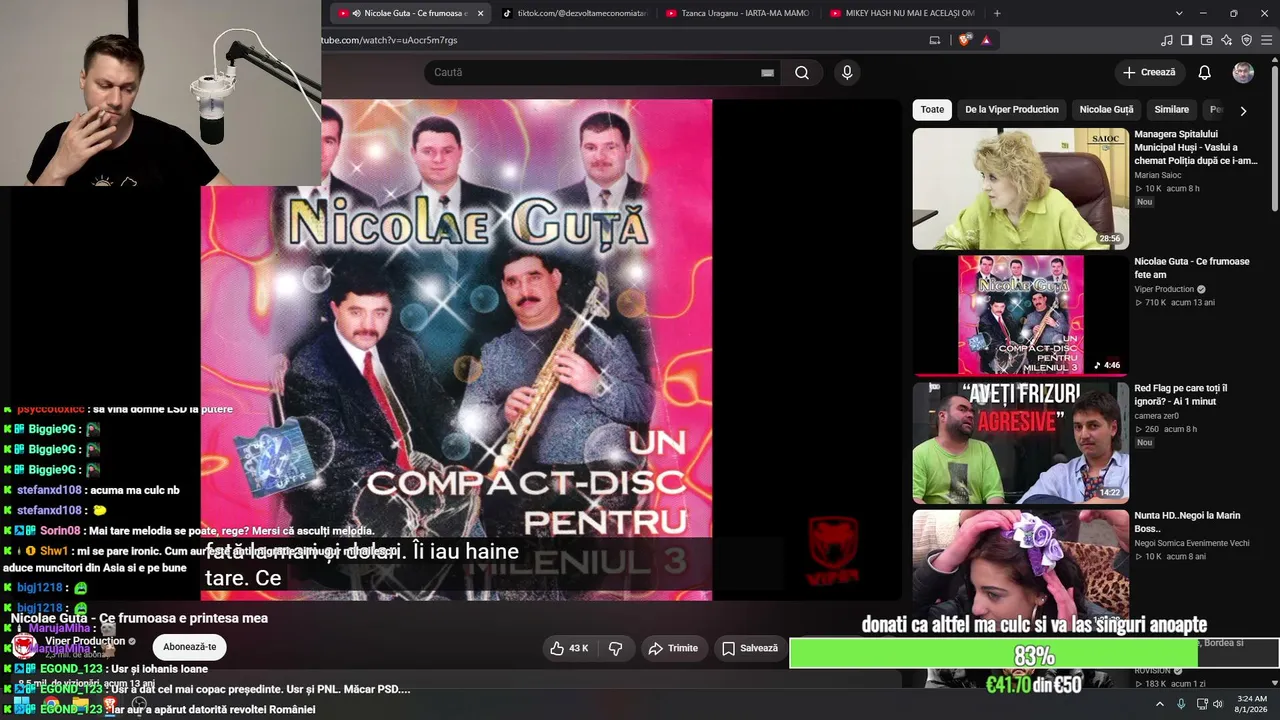Open the Managera Spitalului video thumbnail
1280x720 pixels.
1020,189
